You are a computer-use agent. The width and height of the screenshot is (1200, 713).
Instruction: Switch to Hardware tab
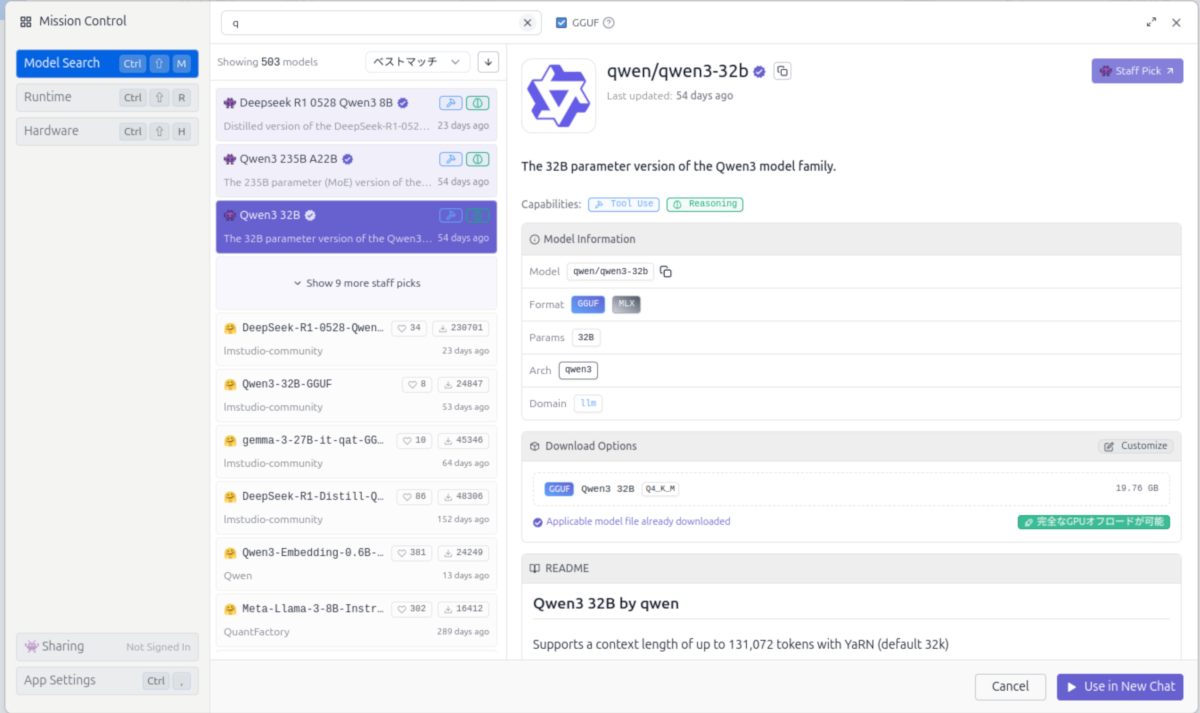click(x=107, y=131)
